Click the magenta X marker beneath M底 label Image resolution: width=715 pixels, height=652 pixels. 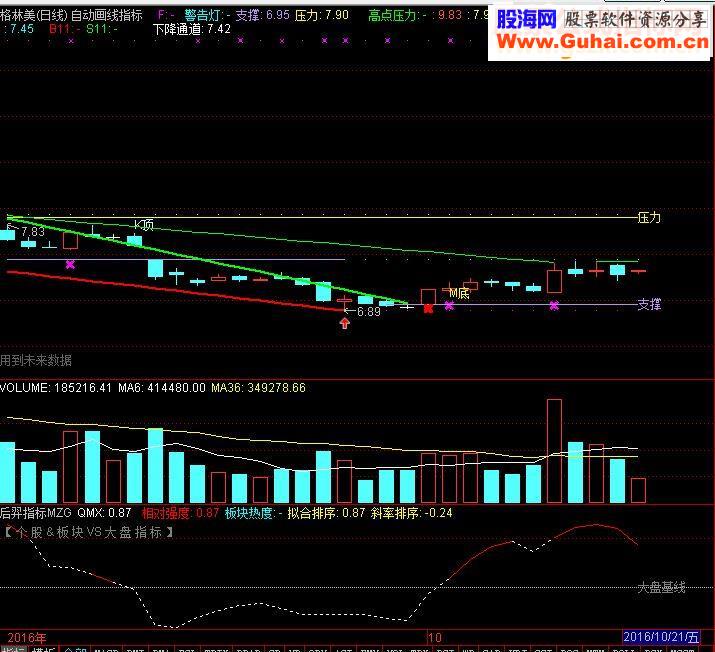point(449,305)
